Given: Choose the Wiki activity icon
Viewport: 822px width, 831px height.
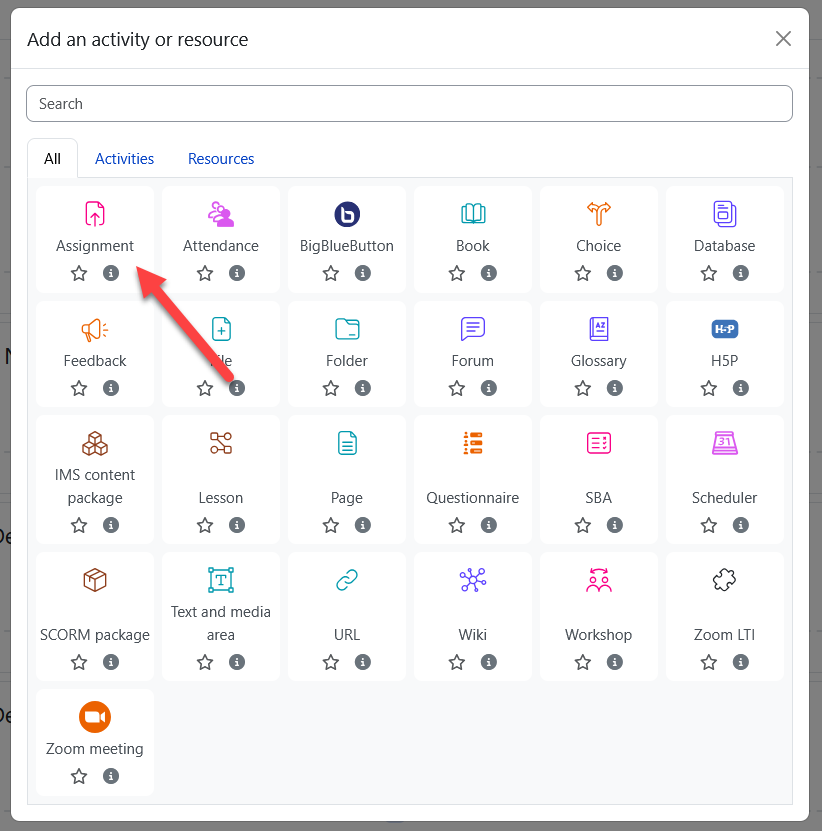Looking at the screenshot, I should pyautogui.click(x=473, y=580).
